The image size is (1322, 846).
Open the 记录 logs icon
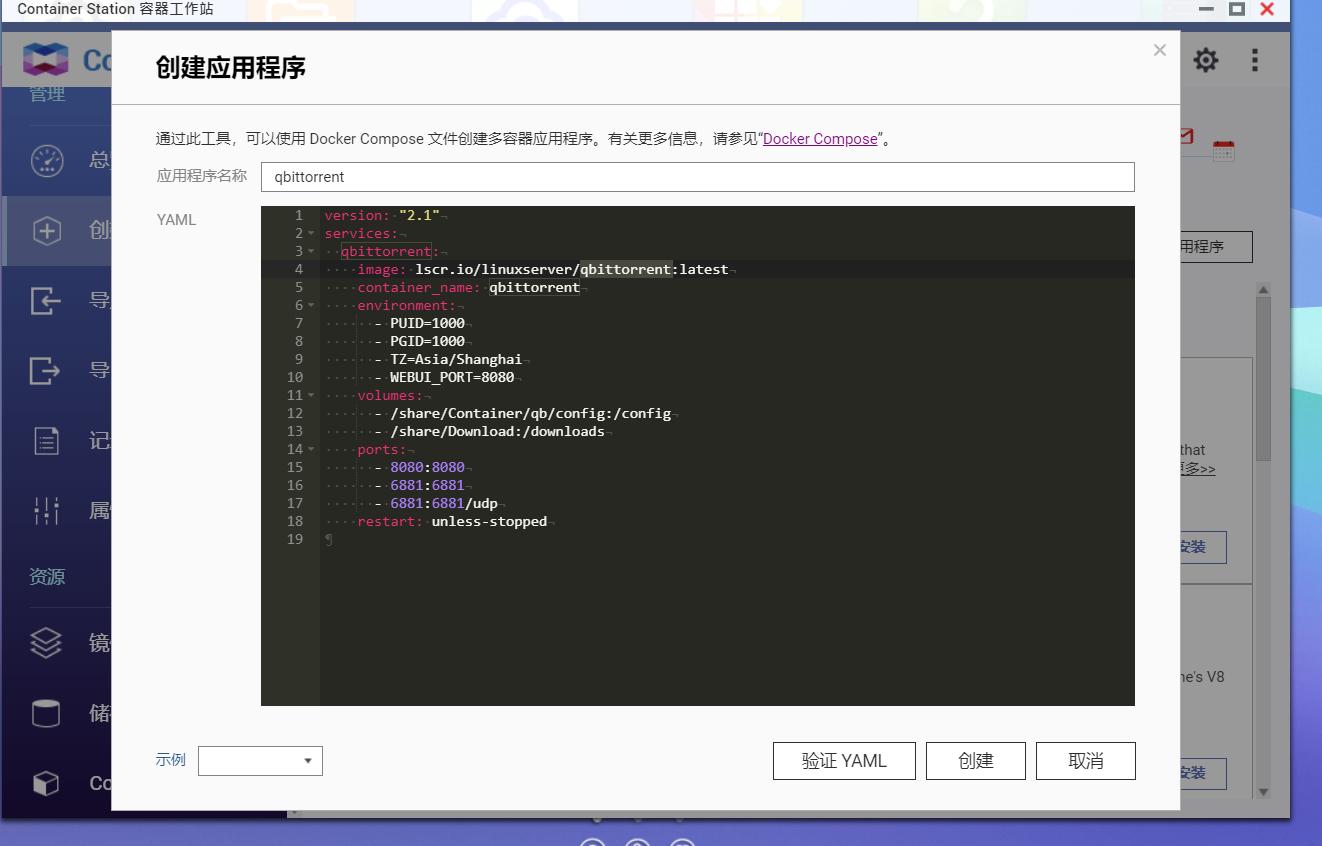[46, 441]
